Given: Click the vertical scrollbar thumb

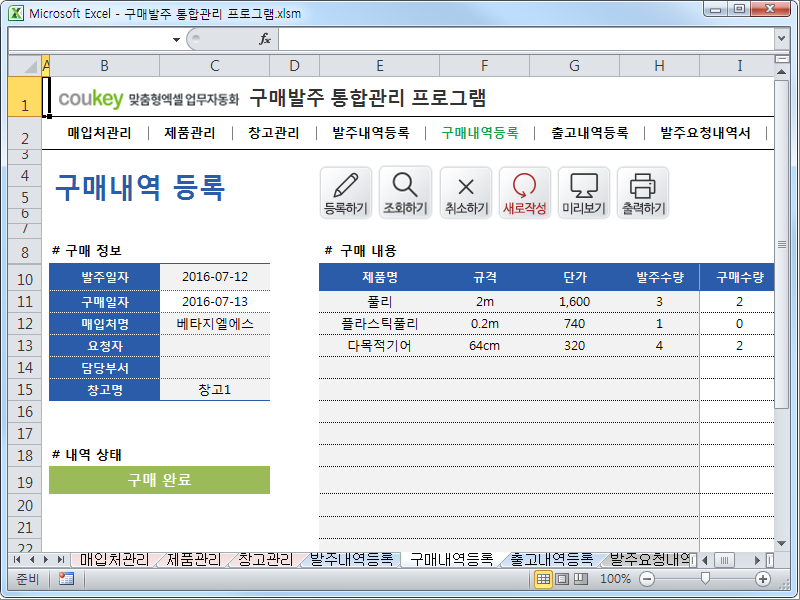Looking at the screenshot, I should pyautogui.click(x=781, y=244).
